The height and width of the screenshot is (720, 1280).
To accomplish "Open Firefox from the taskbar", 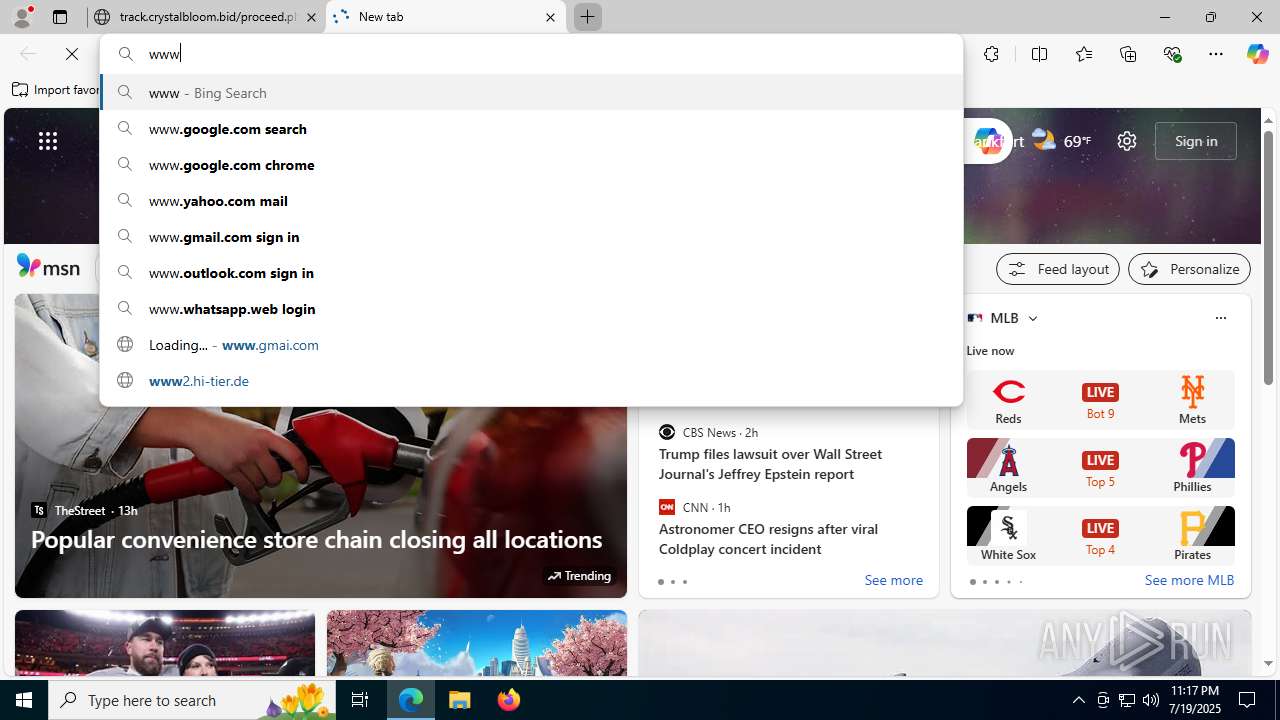I will click(508, 700).
